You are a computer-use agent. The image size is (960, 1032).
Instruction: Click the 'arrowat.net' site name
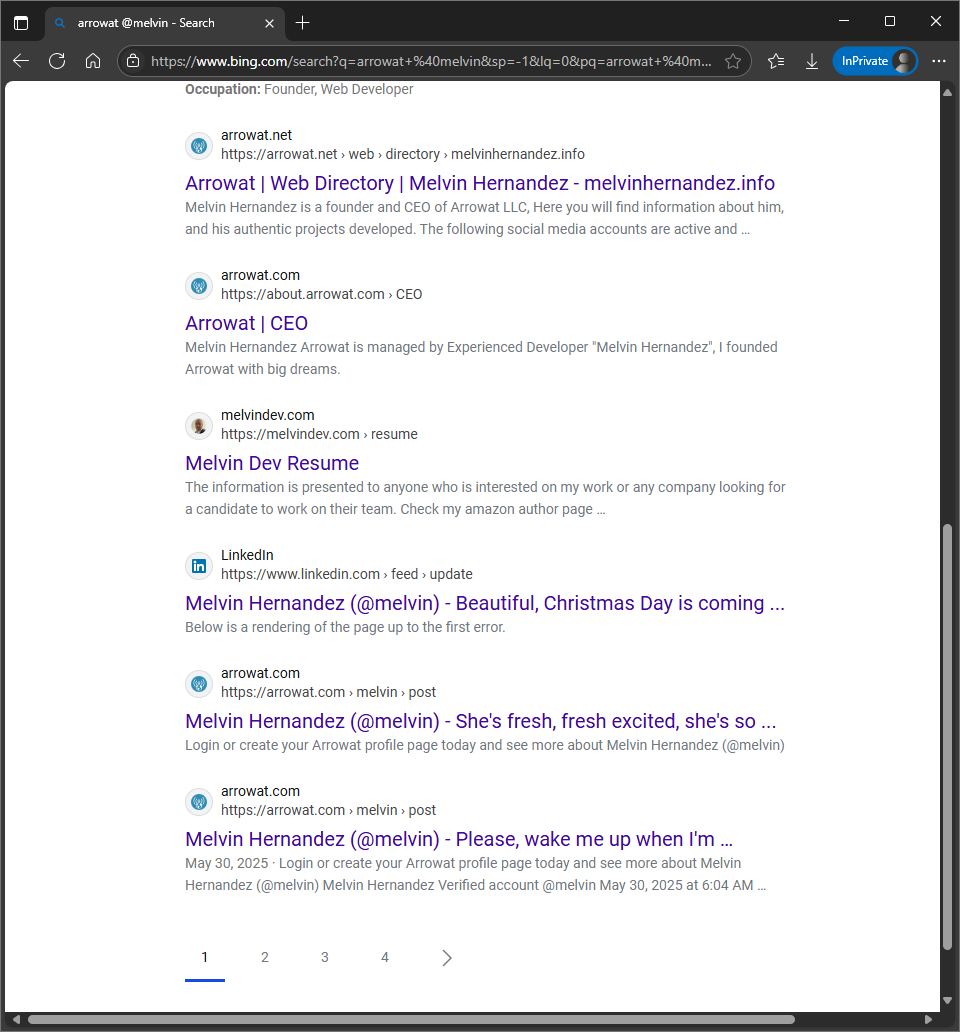(x=257, y=135)
